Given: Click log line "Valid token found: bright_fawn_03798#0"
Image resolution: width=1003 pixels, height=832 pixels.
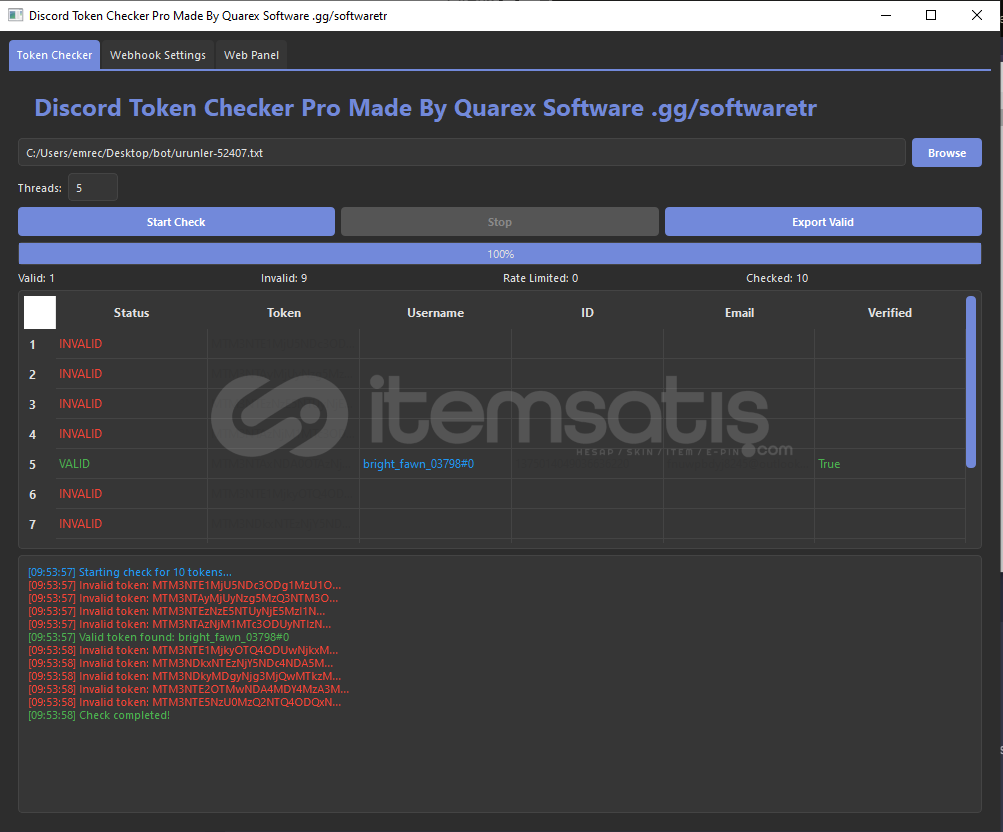Looking at the screenshot, I should tap(159, 638).
